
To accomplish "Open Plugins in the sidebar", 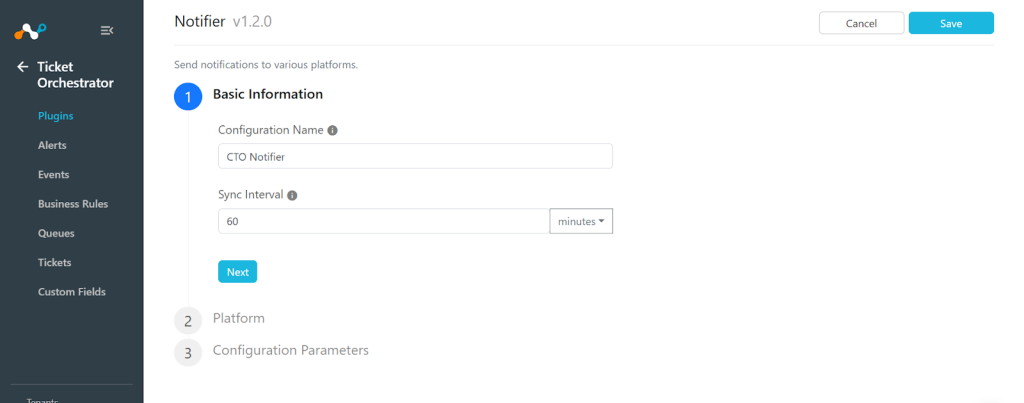I will tap(56, 116).
